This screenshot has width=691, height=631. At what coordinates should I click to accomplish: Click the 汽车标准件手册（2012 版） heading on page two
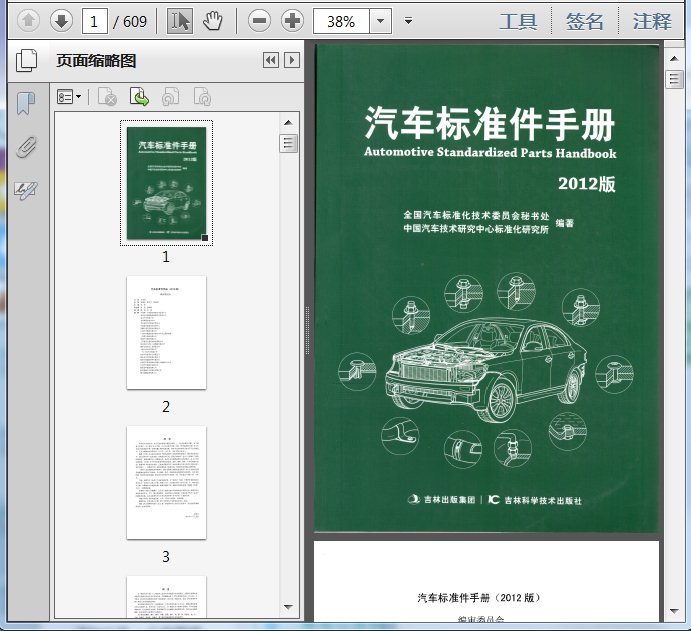pos(479,598)
